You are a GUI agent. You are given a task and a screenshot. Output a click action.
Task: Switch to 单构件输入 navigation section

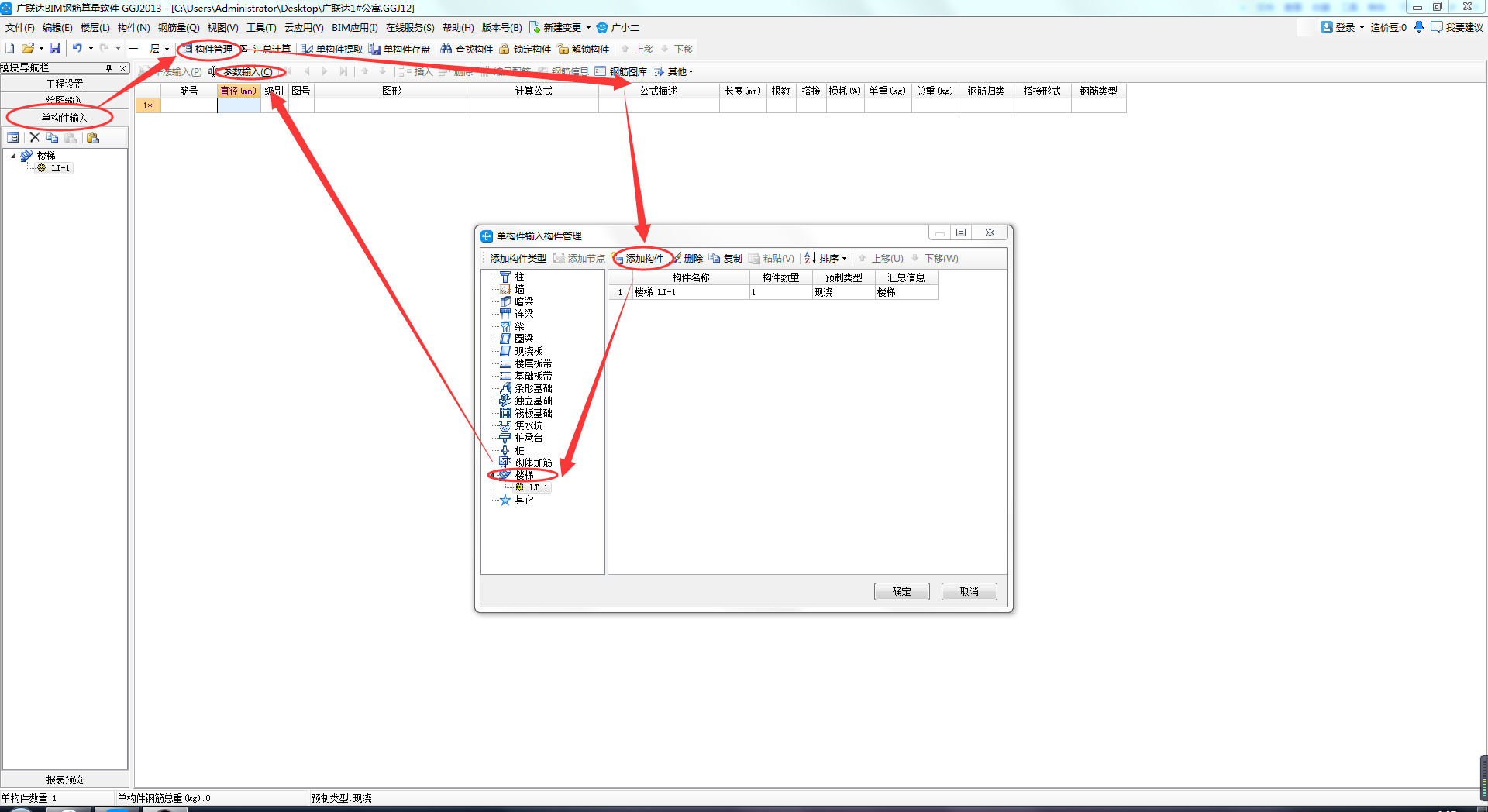(64, 118)
